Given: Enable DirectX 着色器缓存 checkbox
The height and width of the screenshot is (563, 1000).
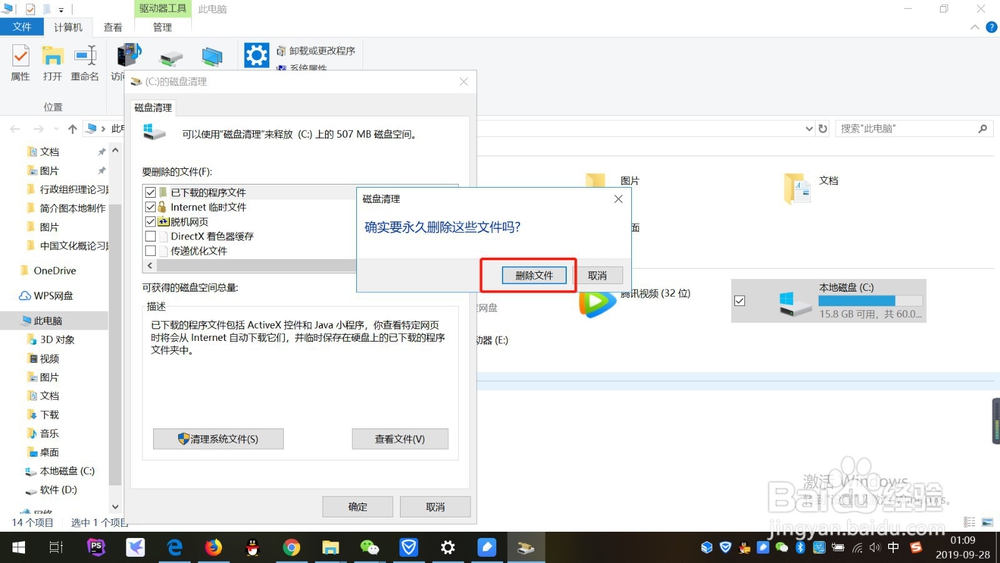Looking at the screenshot, I should [x=151, y=236].
